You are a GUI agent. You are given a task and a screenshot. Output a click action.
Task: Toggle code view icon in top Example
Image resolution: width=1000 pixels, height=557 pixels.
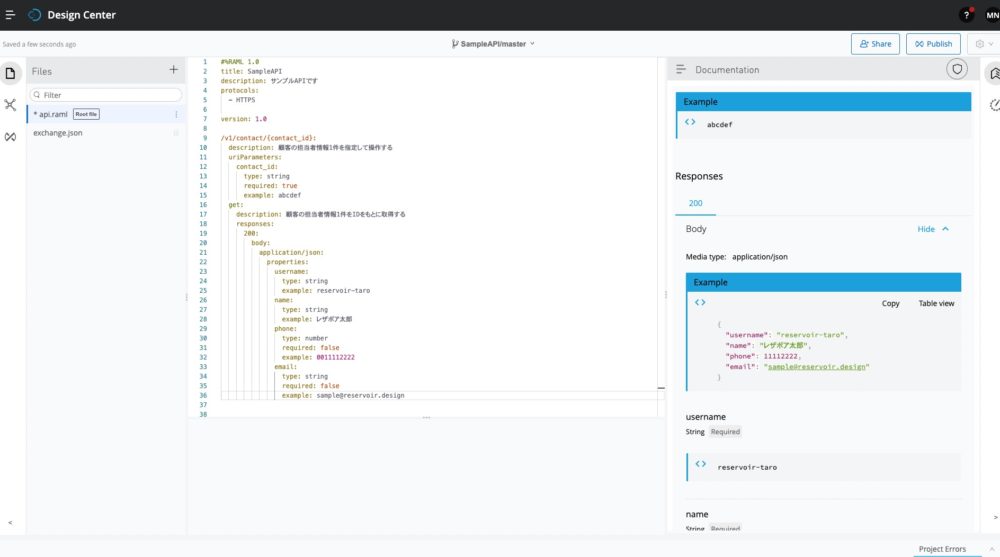tap(690, 122)
